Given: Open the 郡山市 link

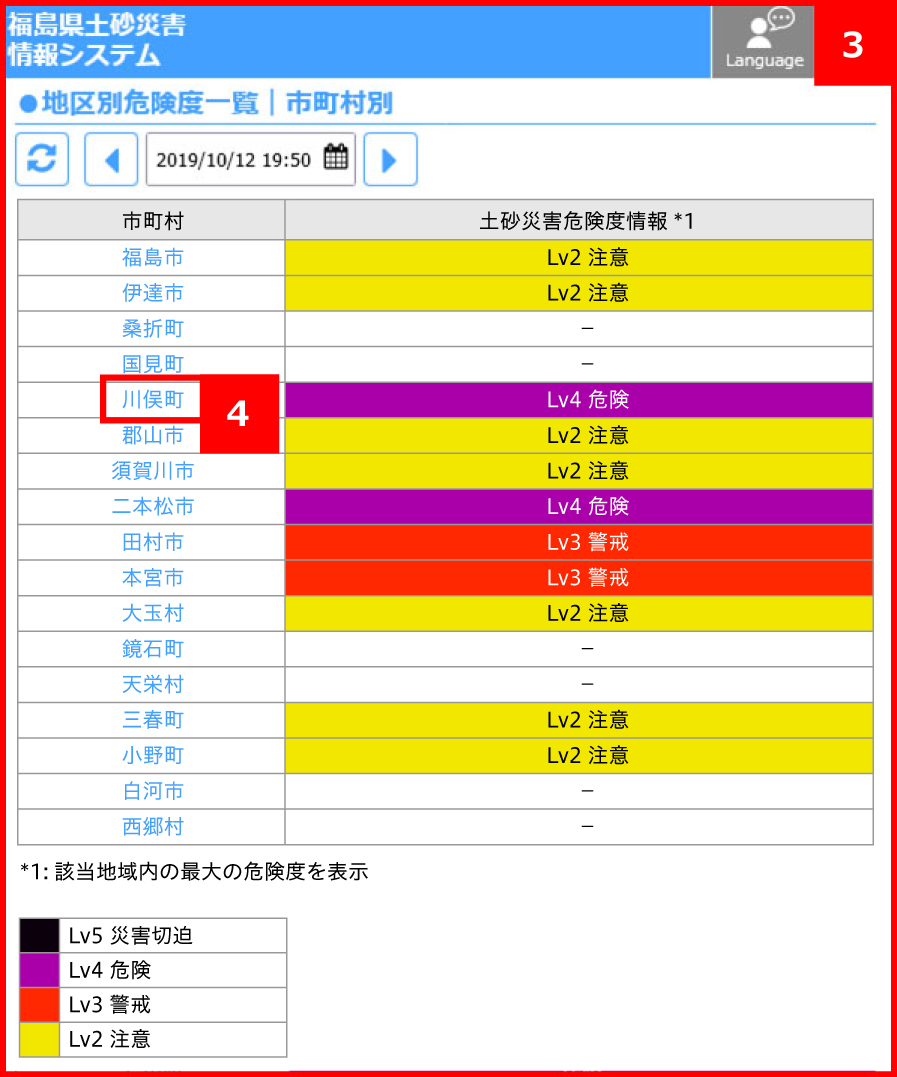Looking at the screenshot, I should [152, 435].
